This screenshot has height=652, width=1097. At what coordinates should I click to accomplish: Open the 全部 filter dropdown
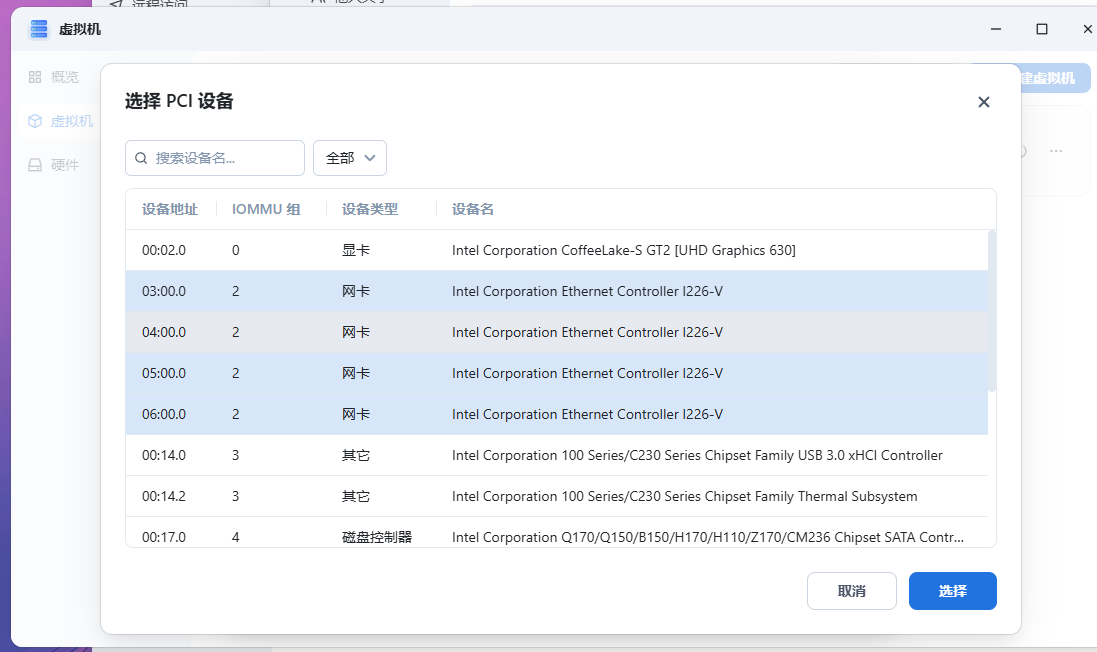350,158
